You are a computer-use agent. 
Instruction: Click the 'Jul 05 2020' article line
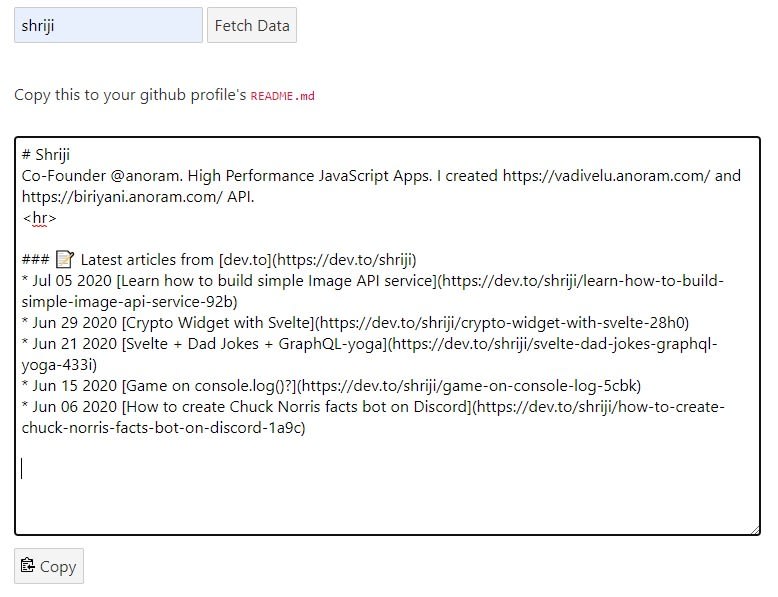[x=373, y=291]
